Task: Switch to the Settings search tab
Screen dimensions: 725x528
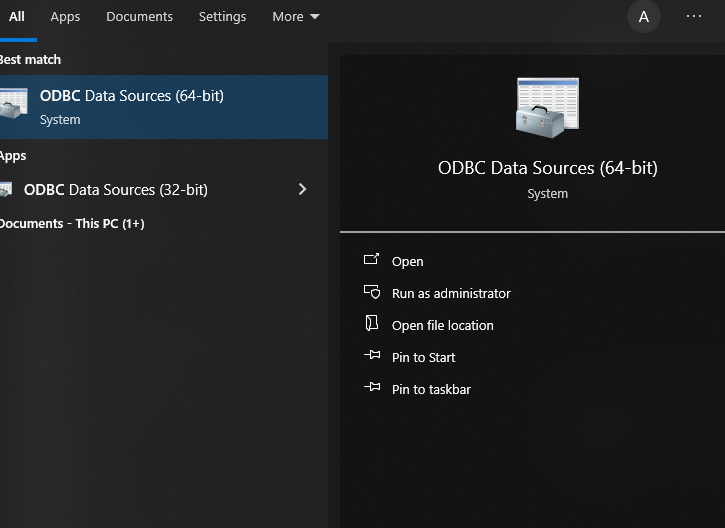Action: (222, 17)
